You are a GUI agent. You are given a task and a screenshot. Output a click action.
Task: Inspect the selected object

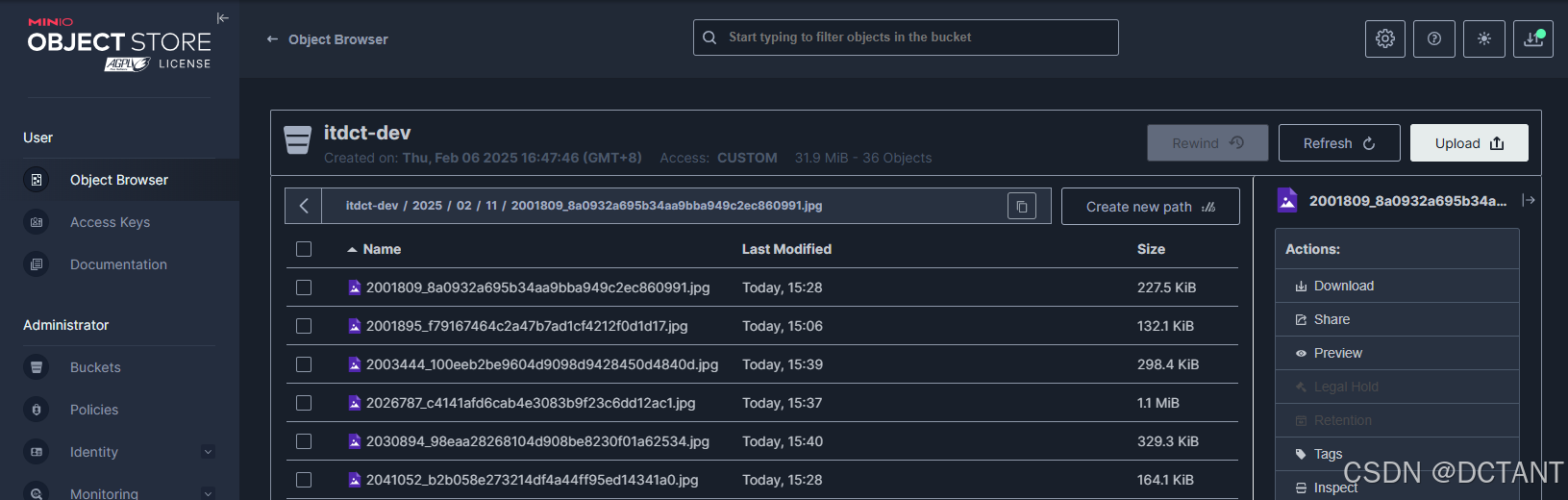click(x=1397, y=487)
